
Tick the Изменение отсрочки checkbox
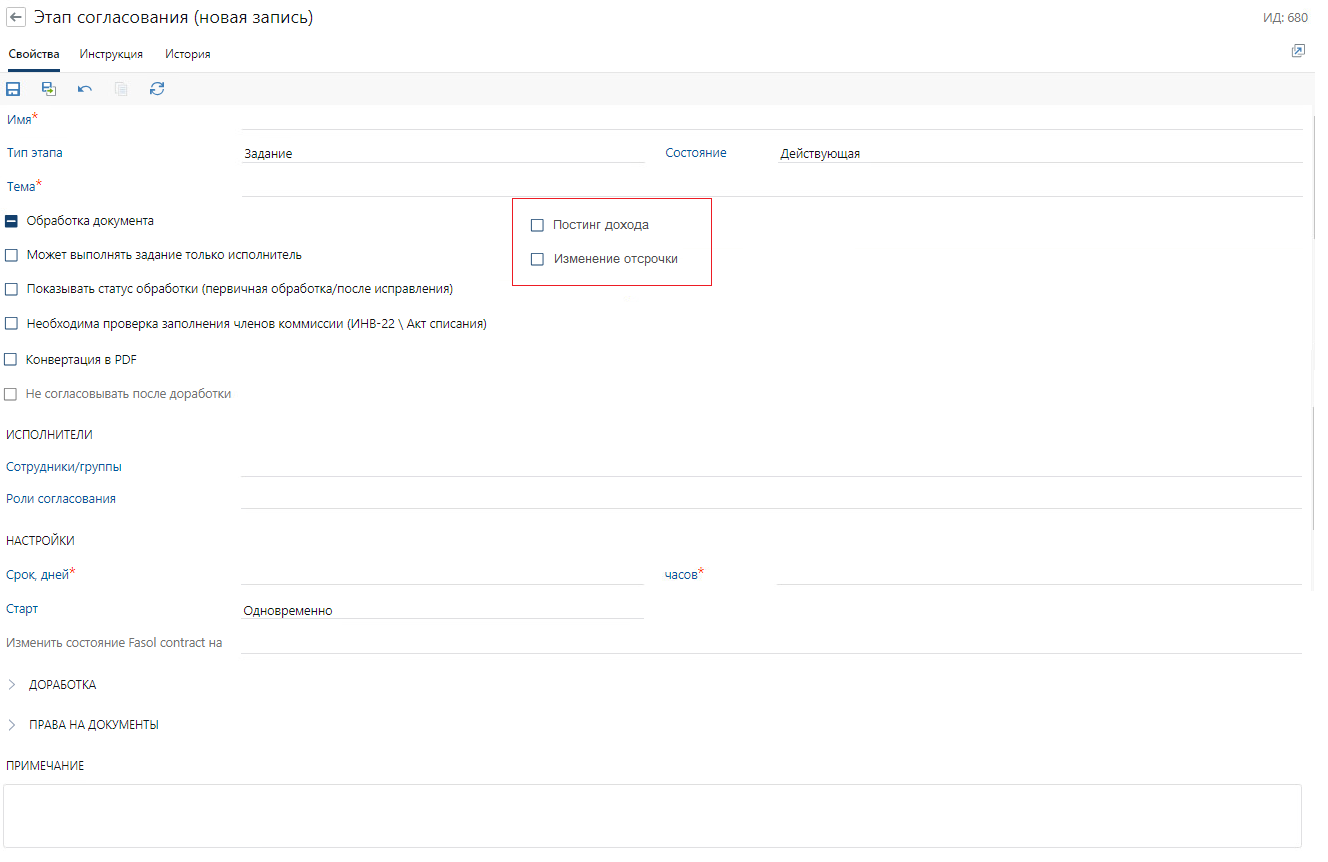pyautogui.click(x=537, y=259)
